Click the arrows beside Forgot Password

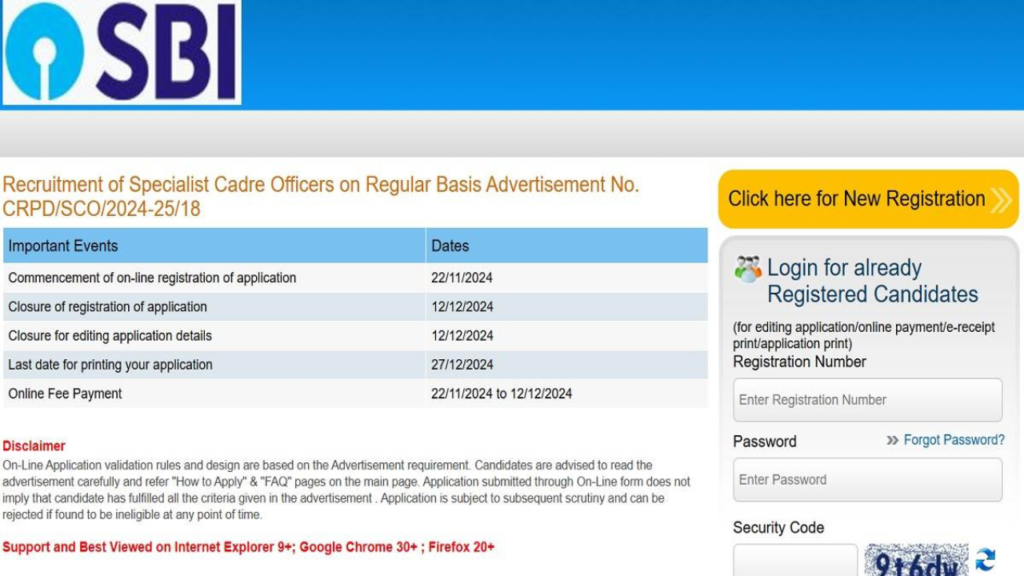coord(892,440)
